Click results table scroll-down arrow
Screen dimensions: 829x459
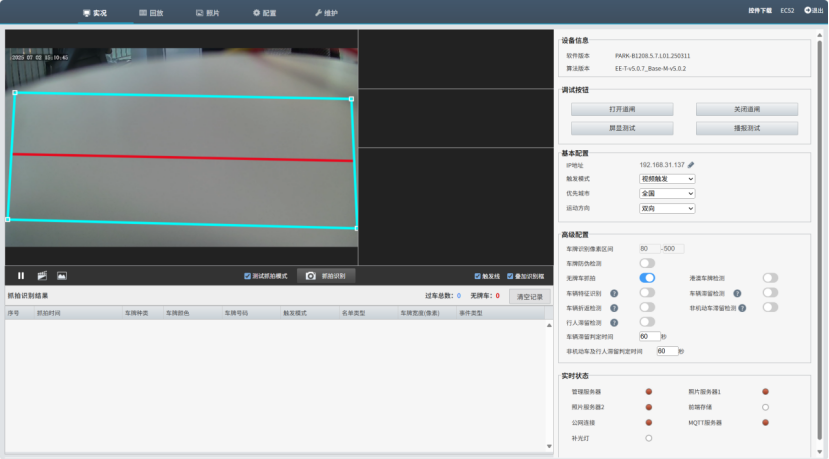tap(549, 446)
